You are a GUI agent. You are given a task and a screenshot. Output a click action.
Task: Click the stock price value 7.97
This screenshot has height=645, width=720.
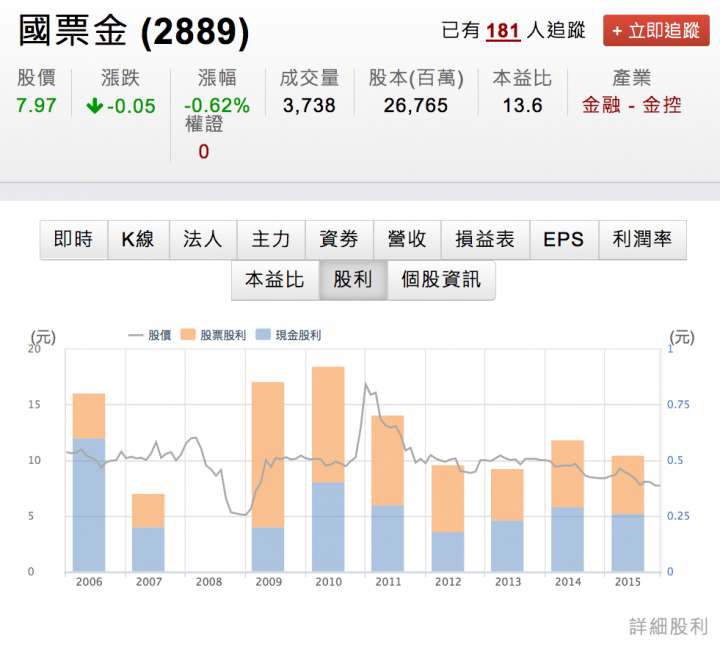pos(36,106)
